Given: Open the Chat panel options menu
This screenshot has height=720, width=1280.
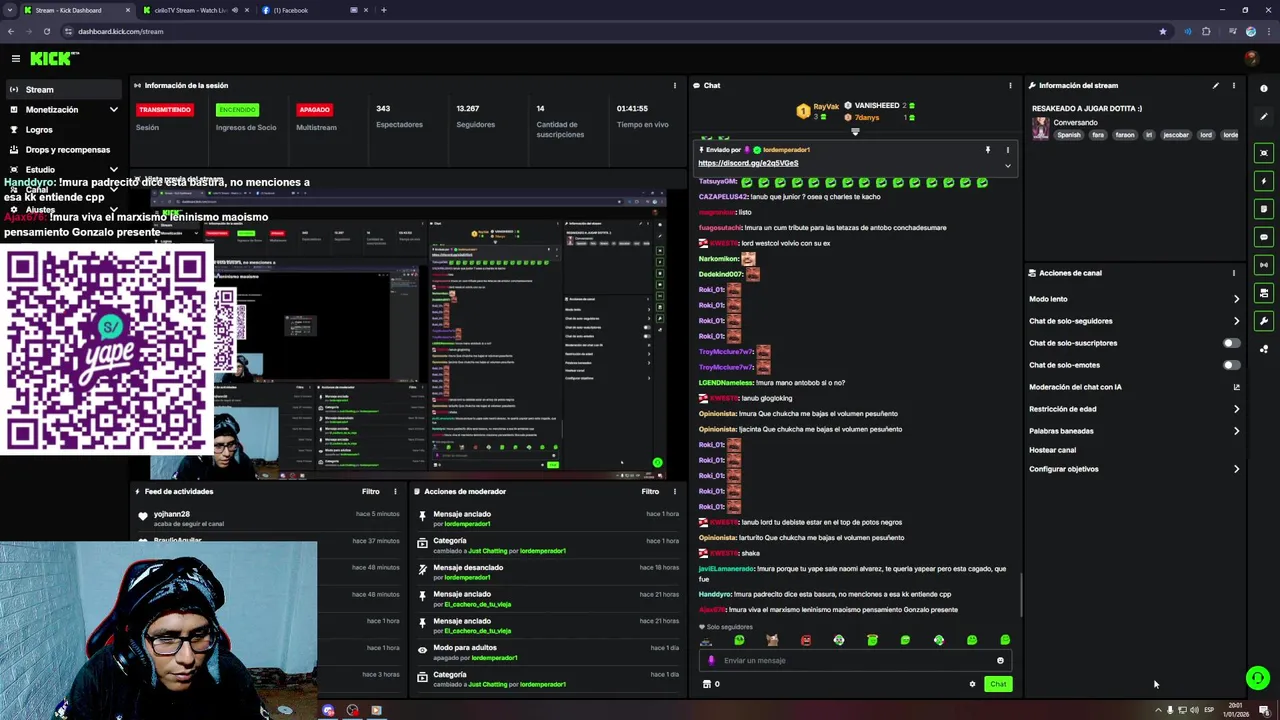Looking at the screenshot, I should (x=1010, y=86).
